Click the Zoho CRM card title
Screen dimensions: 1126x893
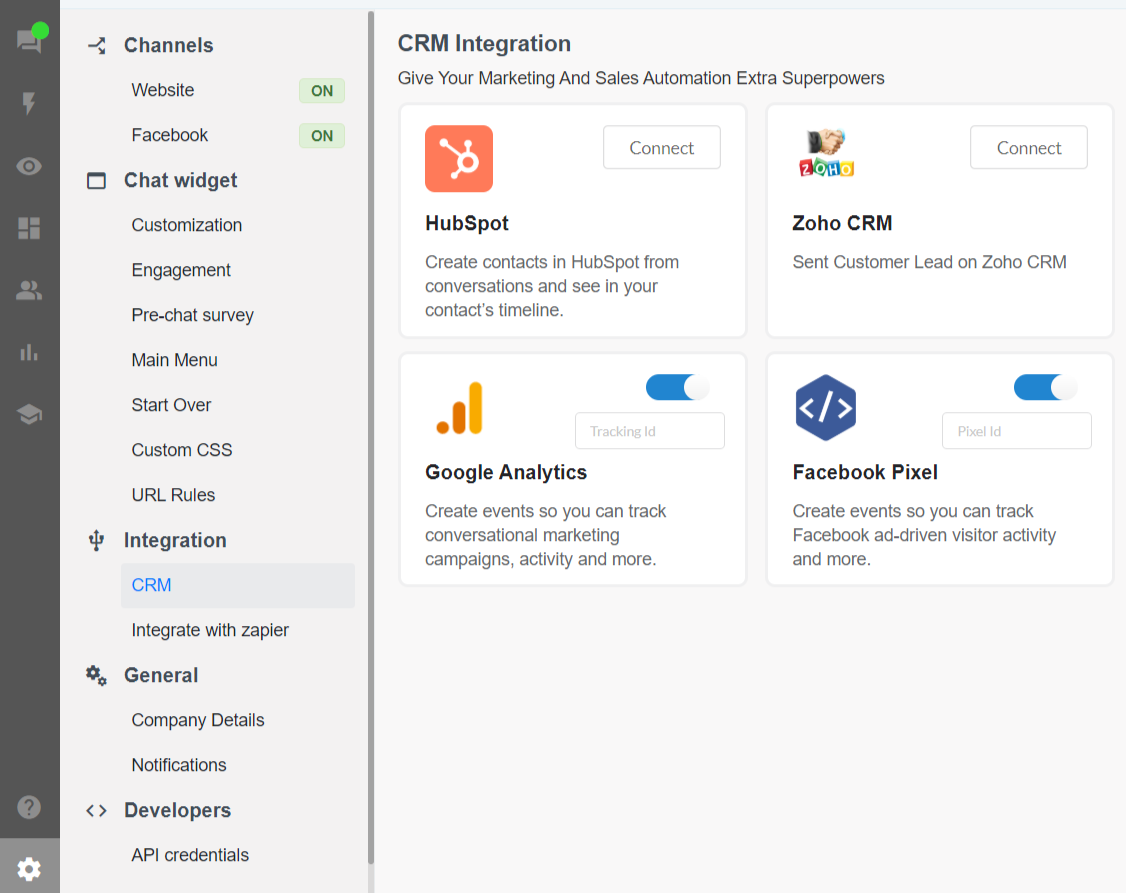click(842, 223)
